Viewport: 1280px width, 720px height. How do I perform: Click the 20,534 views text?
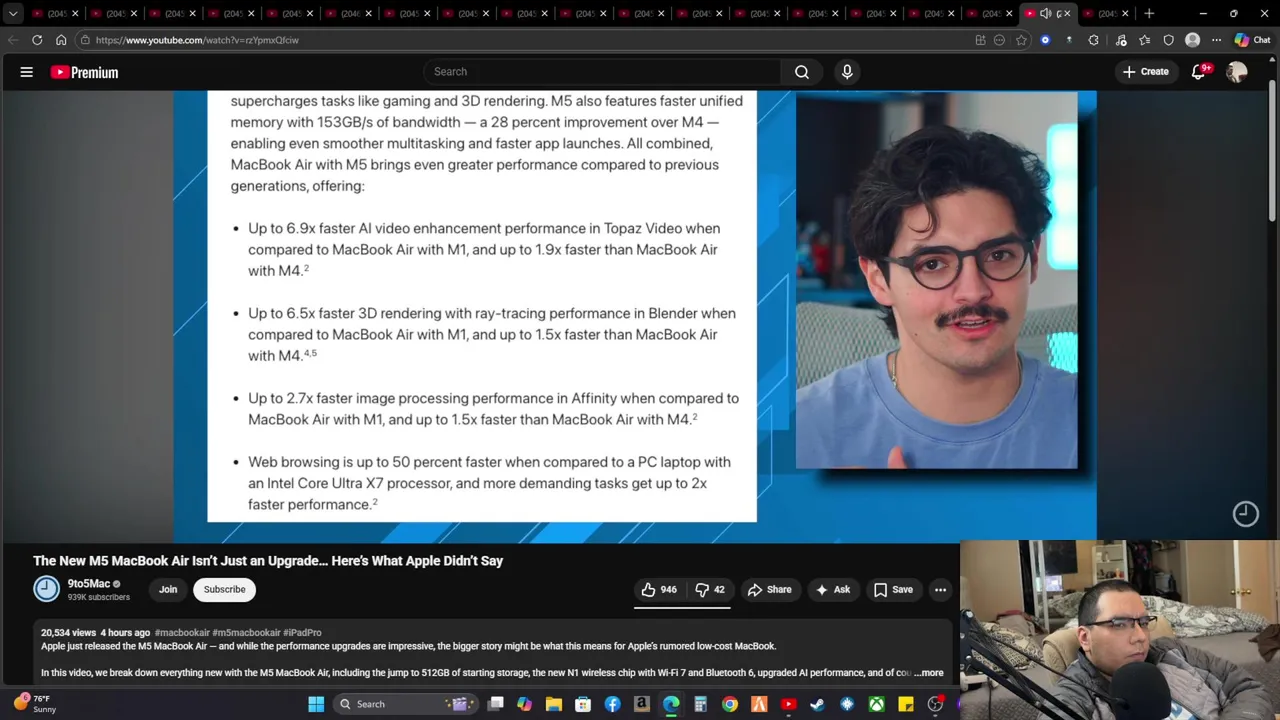tap(68, 633)
